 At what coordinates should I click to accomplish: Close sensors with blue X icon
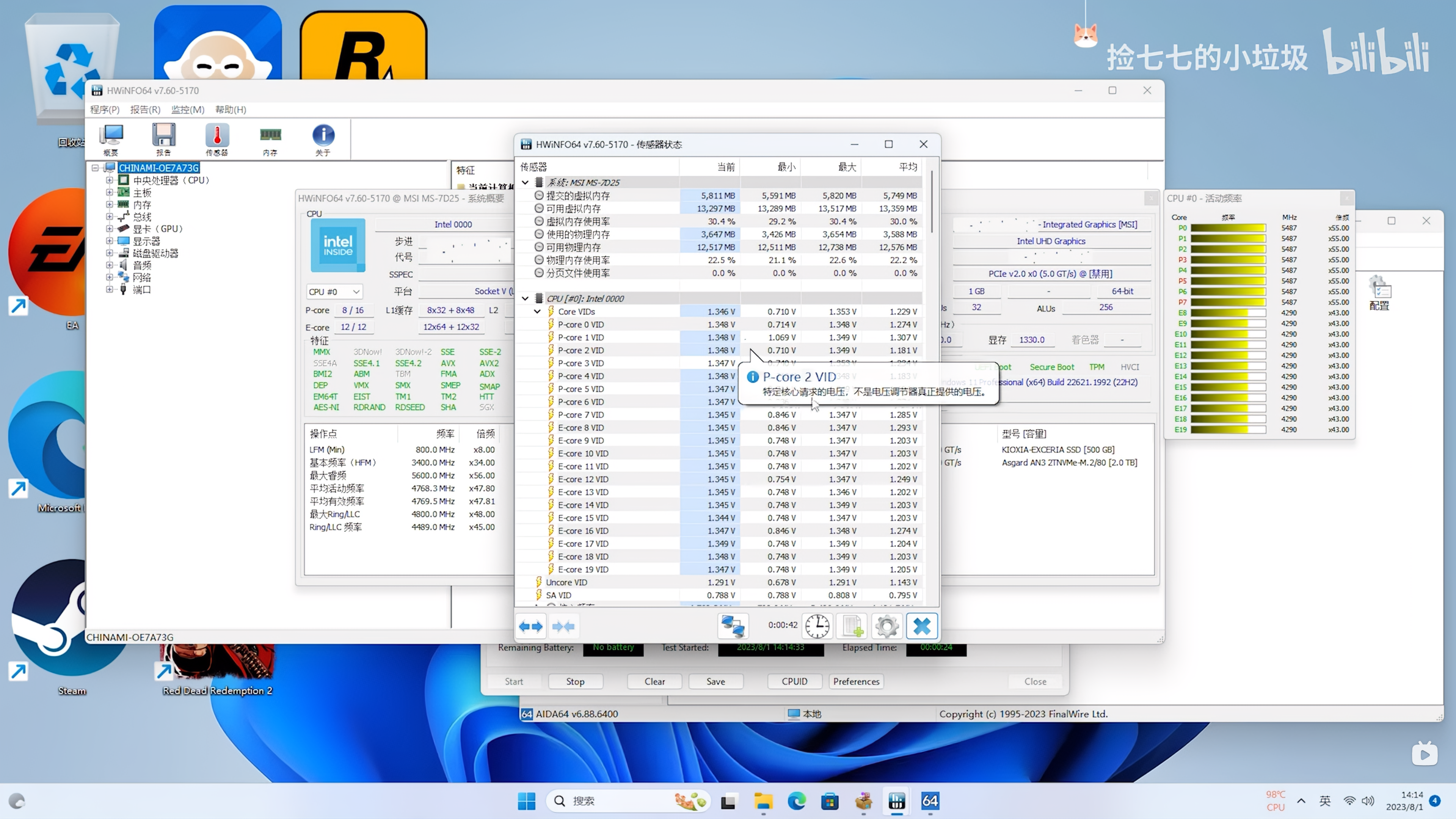point(922,626)
